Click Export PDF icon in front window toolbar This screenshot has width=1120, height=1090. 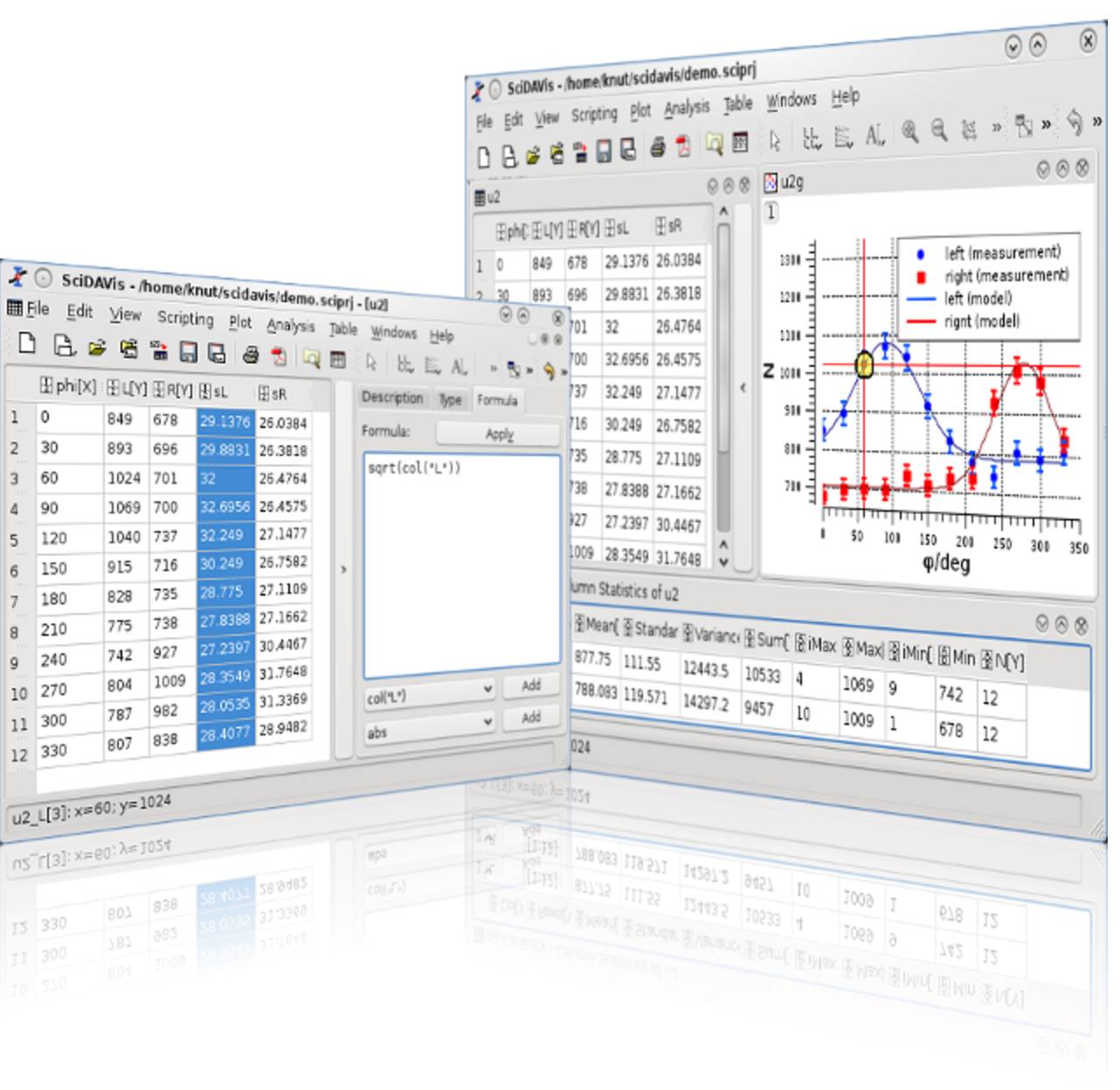pyautogui.click(x=279, y=355)
